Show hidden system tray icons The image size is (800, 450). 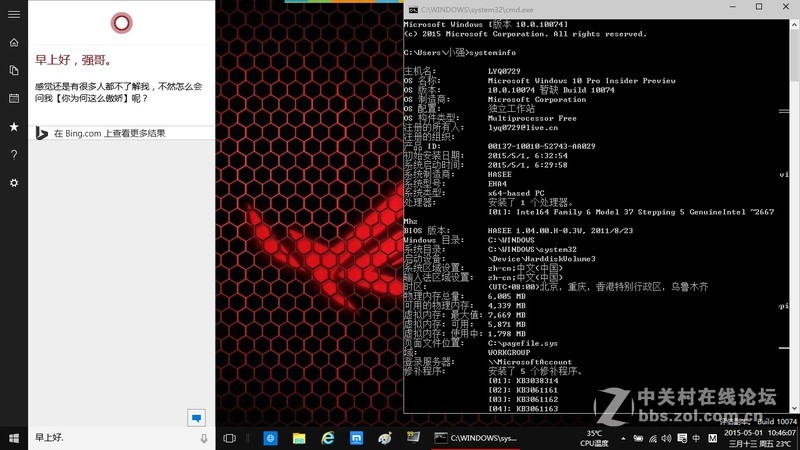[x=623, y=438]
